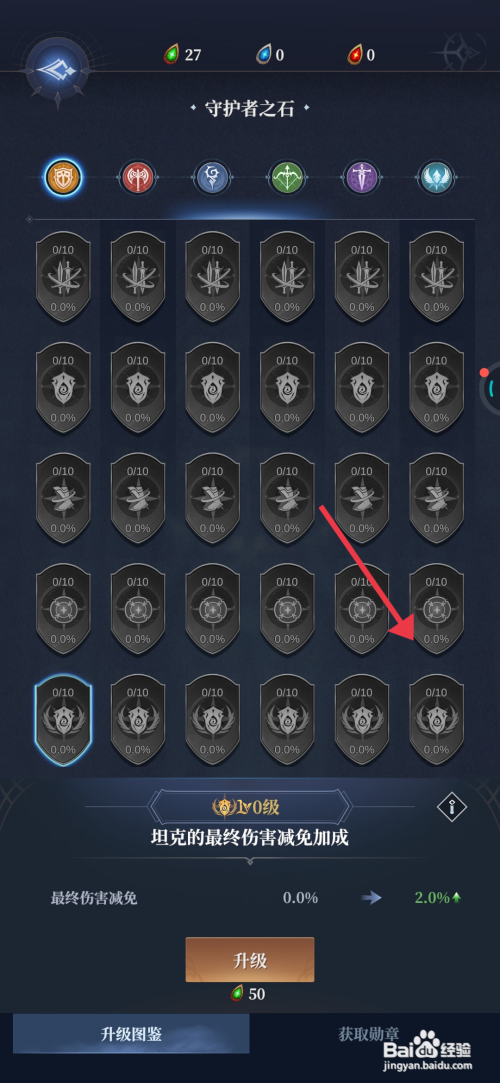Open the diamond info icon

coord(452,806)
